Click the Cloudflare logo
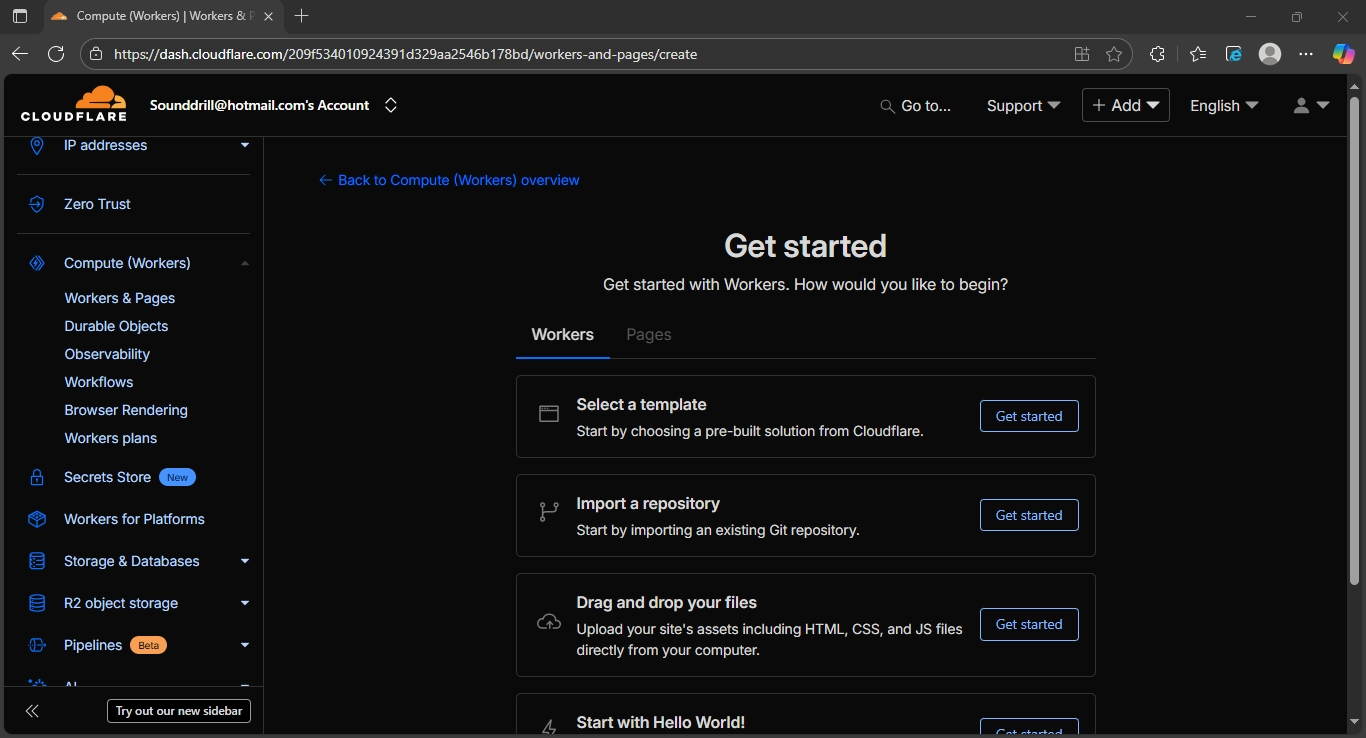The height and width of the screenshot is (738, 1366). pos(74,104)
